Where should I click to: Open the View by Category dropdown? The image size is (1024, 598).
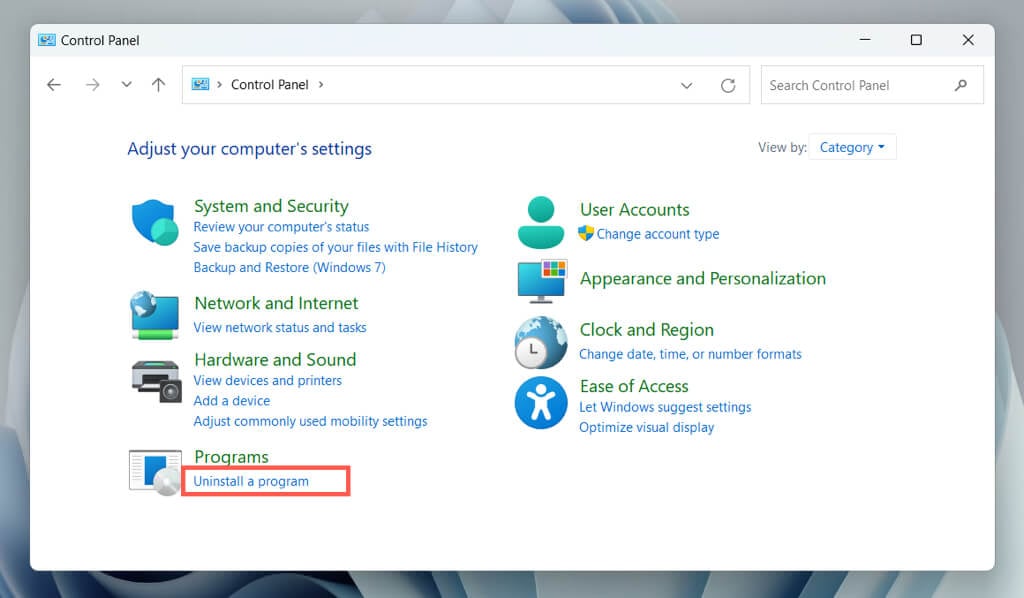click(x=852, y=148)
